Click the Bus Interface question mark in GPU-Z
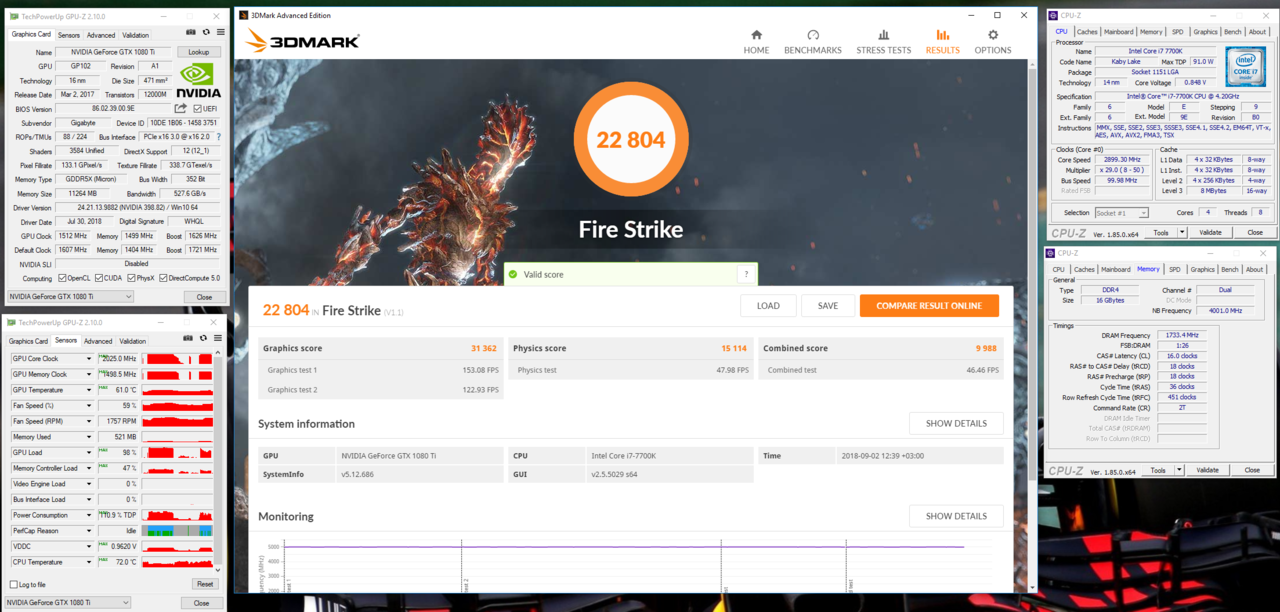 click(x=219, y=137)
